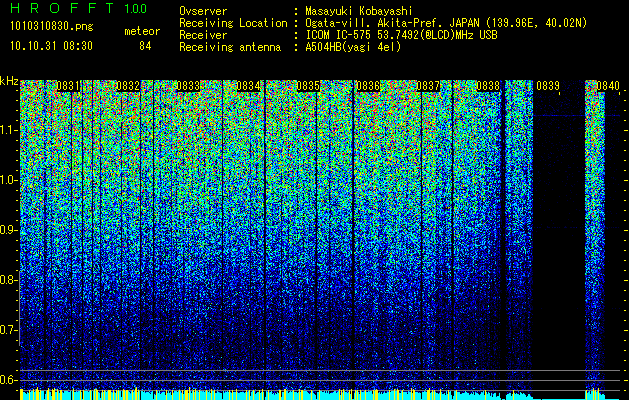This screenshot has width=629, height=400.
Task: Click the 0835 time marker
Action: [x=308, y=86]
